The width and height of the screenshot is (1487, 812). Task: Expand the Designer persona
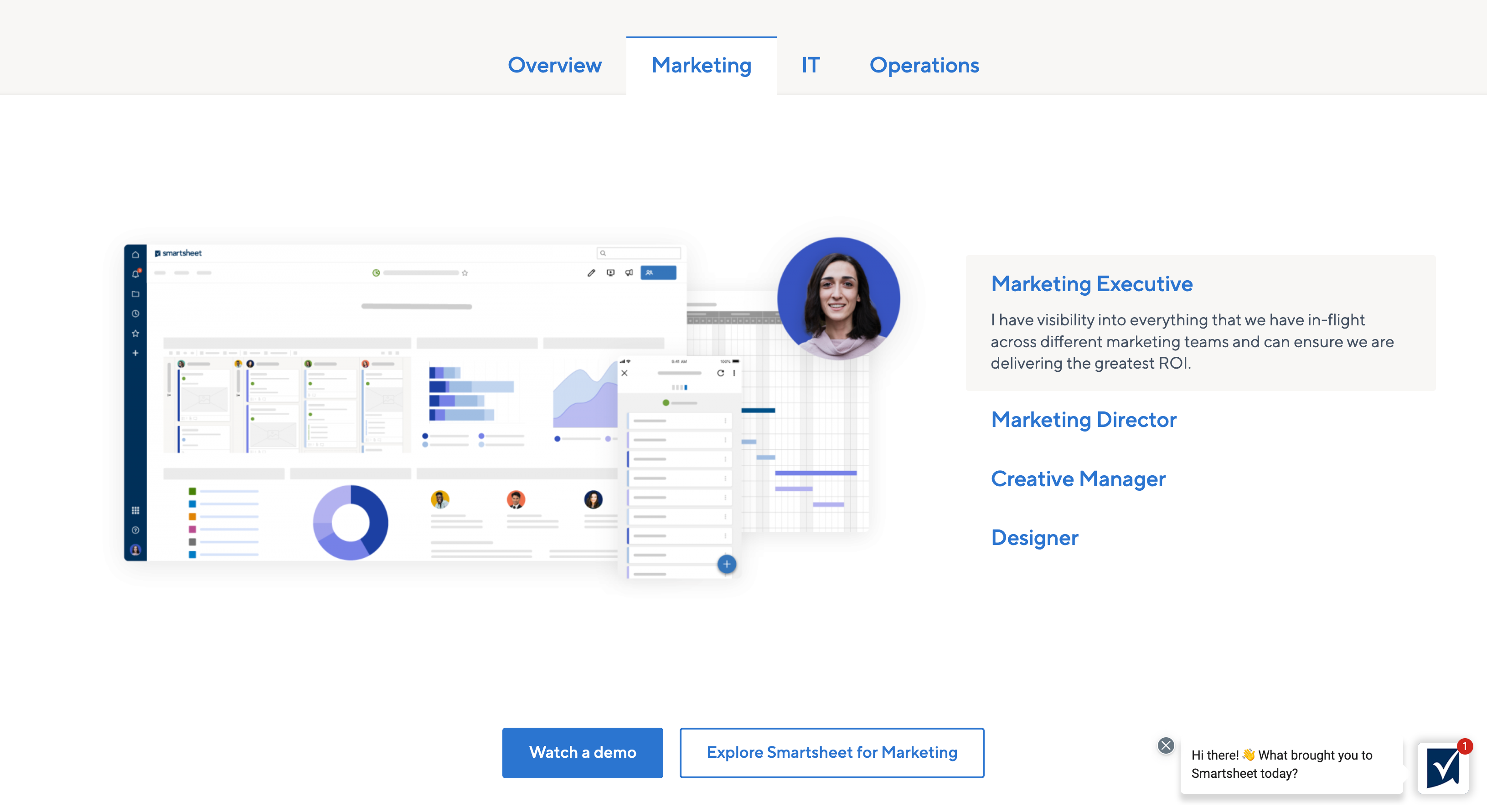click(x=1034, y=538)
